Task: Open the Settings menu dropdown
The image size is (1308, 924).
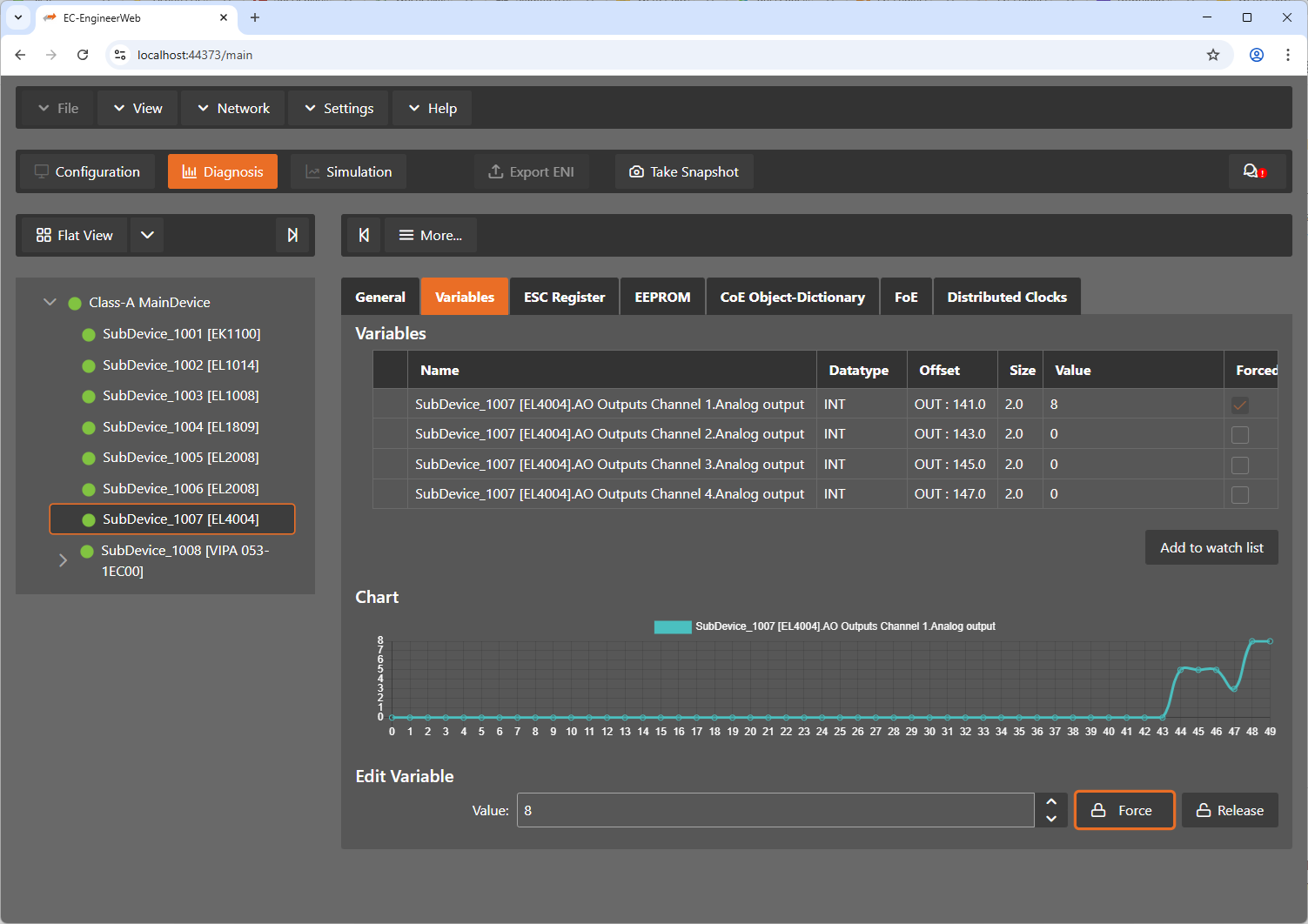Action: (x=339, y=108)
